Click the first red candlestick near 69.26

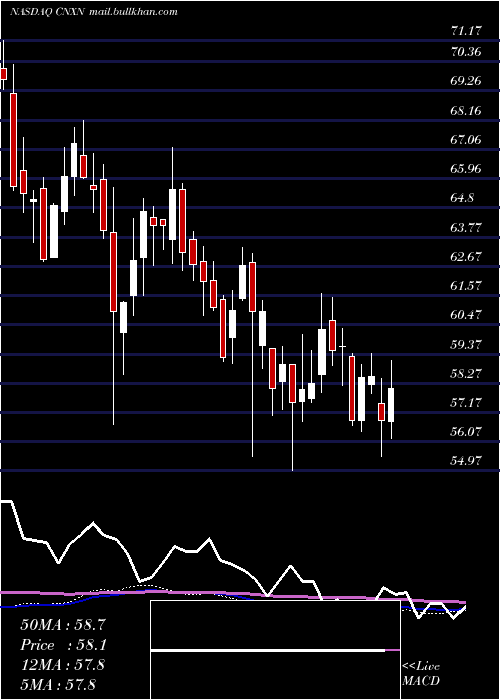[x=4, y=74]
